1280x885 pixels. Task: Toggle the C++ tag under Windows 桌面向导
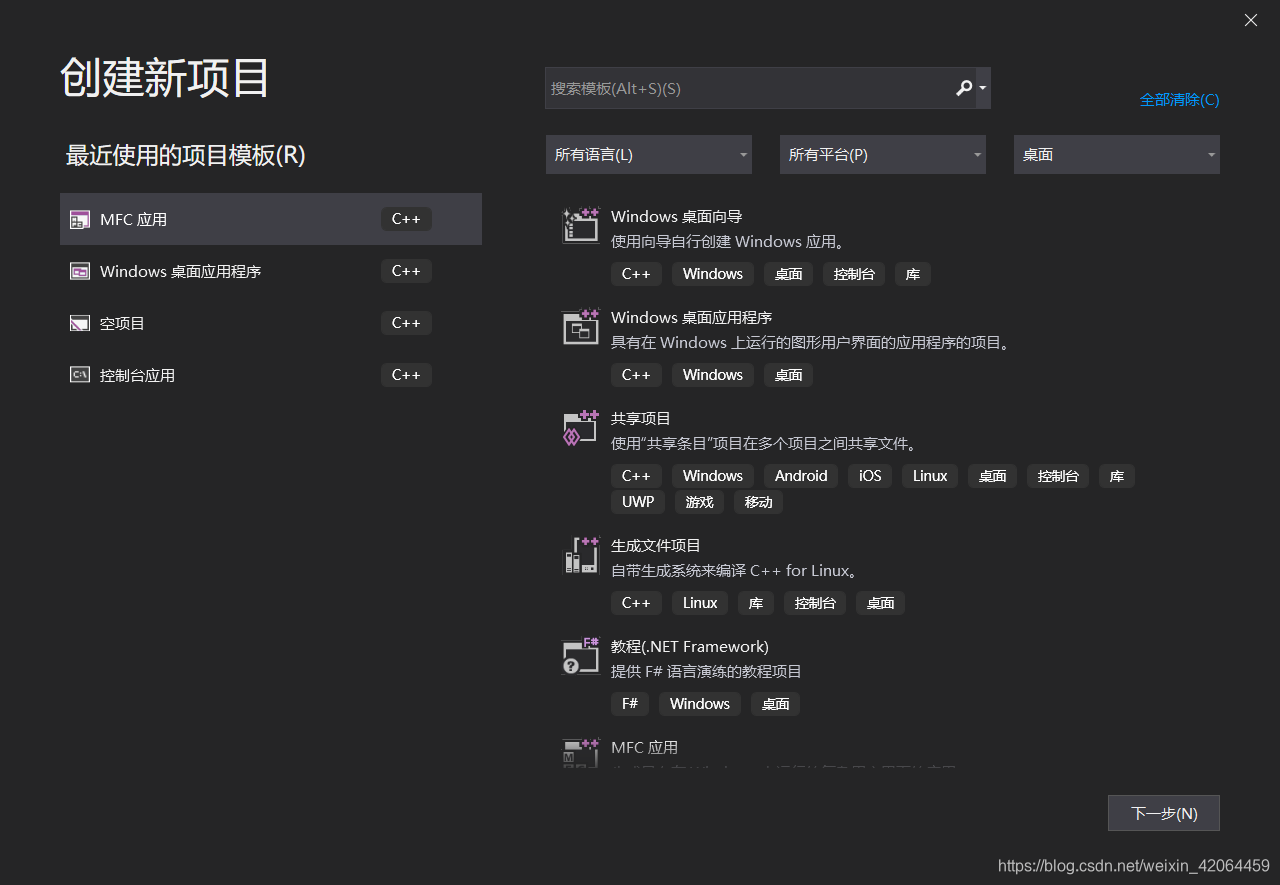pos(636,273)
